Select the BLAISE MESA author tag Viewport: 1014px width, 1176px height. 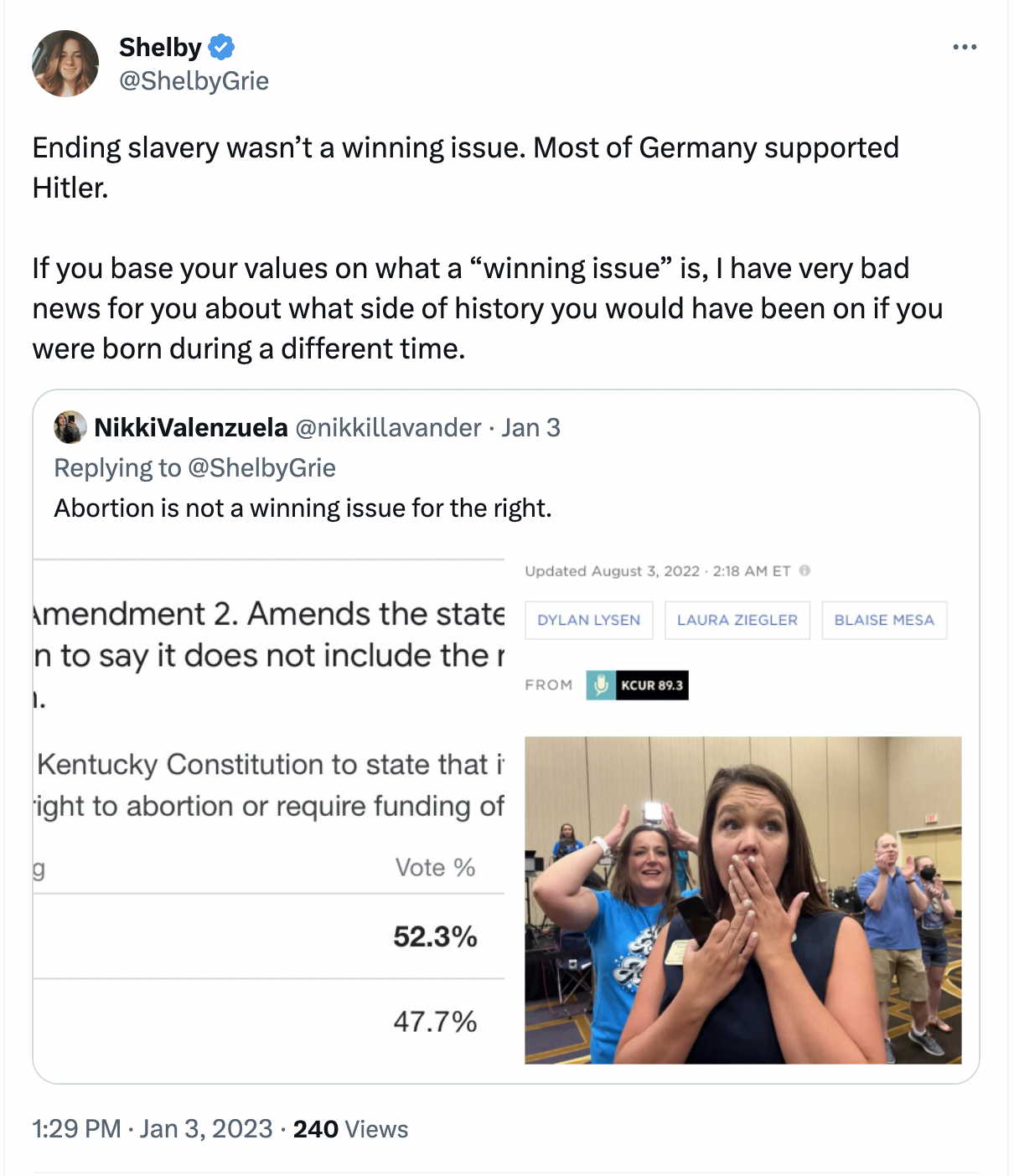tap(884, 620)
